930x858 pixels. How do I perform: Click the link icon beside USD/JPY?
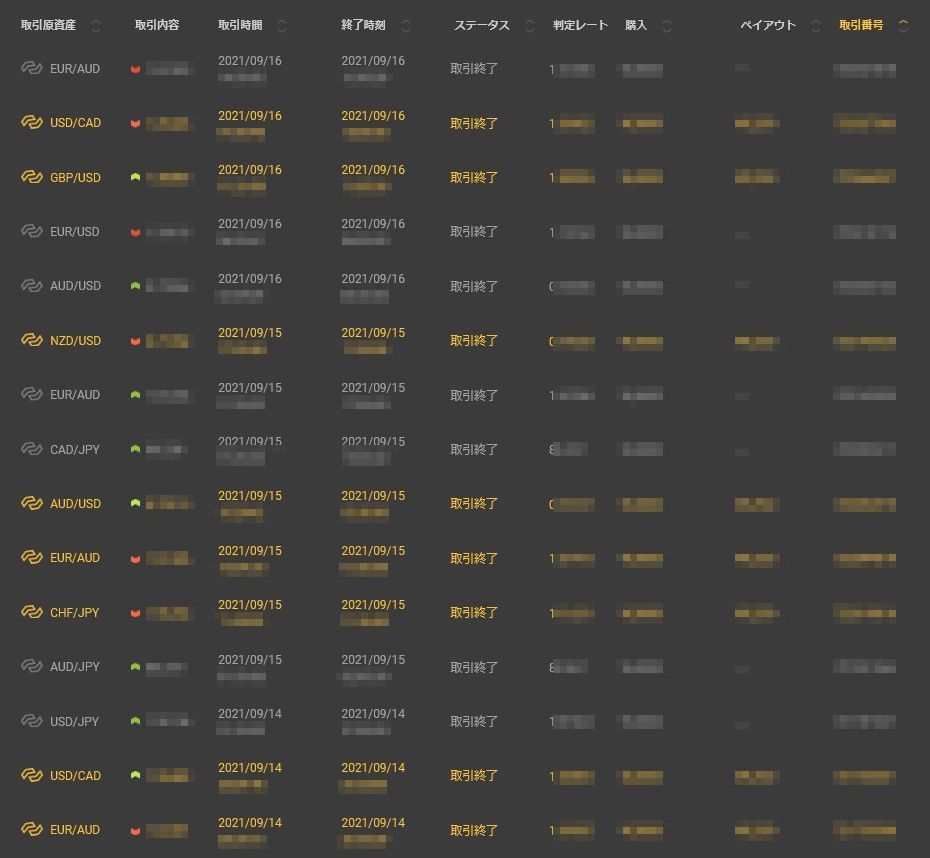coord(32,721)
